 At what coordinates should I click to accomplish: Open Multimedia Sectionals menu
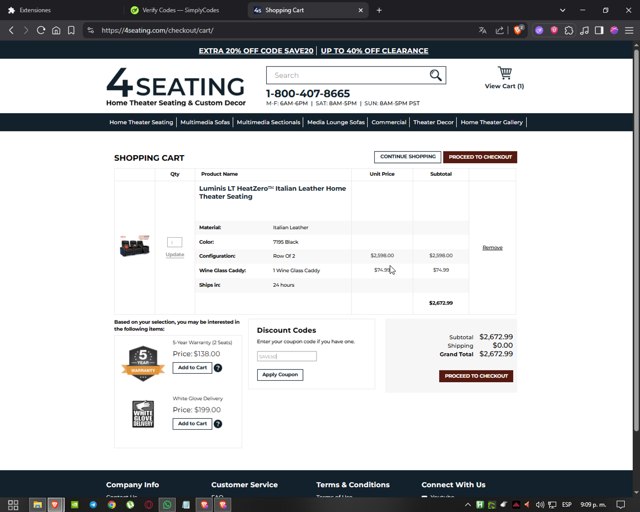click(268, 122)
